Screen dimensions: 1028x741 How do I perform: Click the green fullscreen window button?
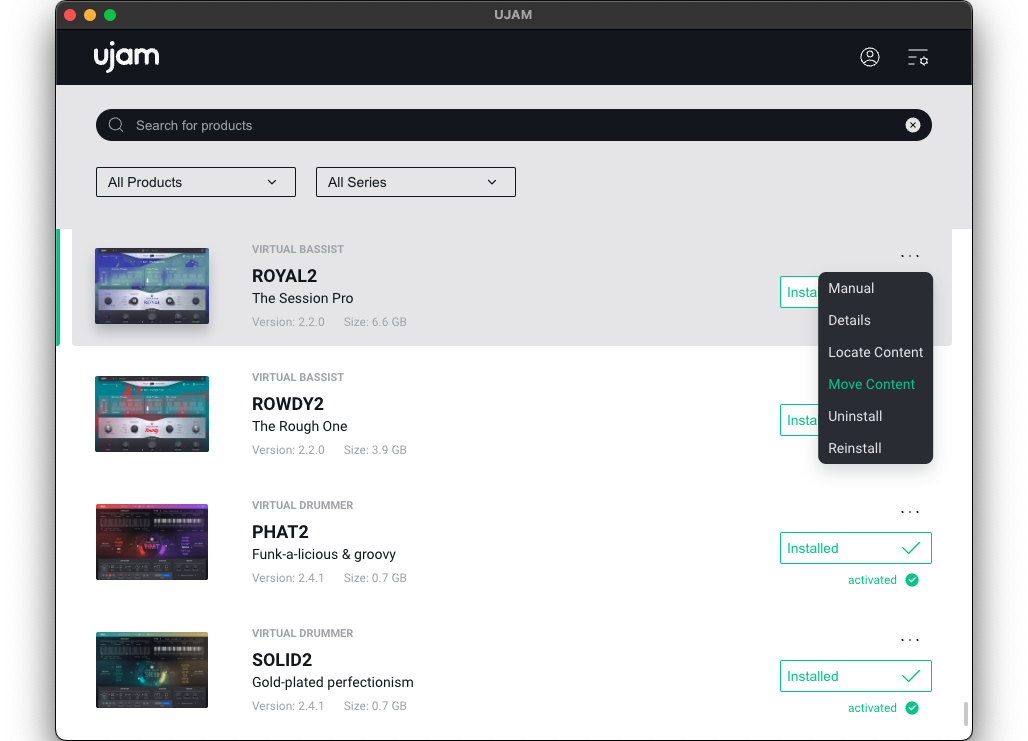[x=110, y=15]
